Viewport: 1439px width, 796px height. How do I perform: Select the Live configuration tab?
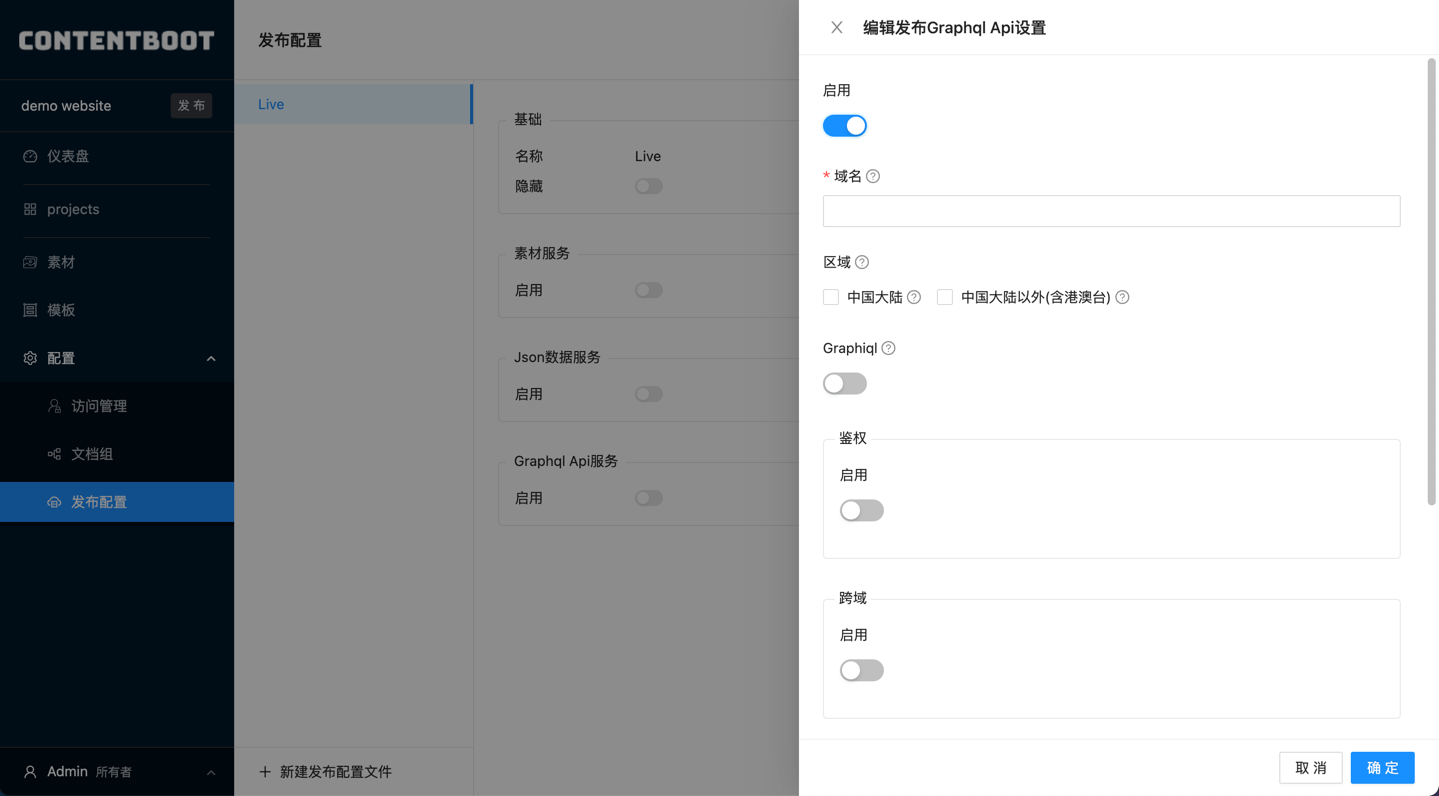354,104
